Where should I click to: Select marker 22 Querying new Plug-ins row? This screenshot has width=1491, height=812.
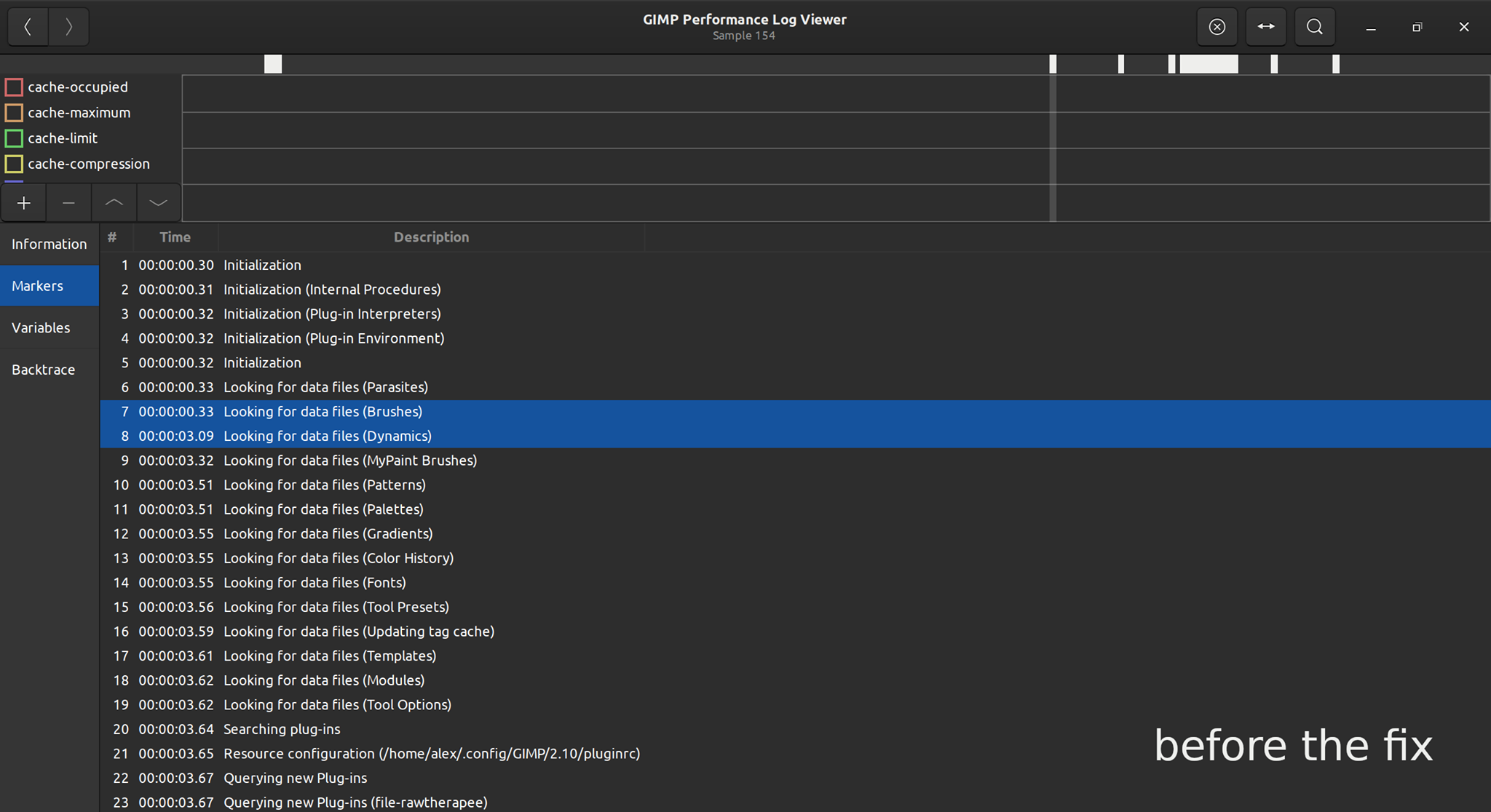[795, 779]
